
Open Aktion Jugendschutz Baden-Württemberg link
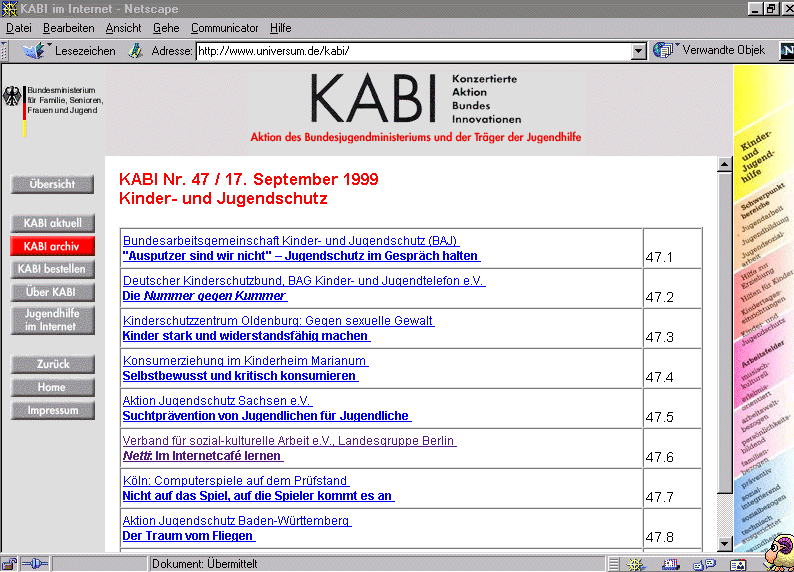click(236, 520)
